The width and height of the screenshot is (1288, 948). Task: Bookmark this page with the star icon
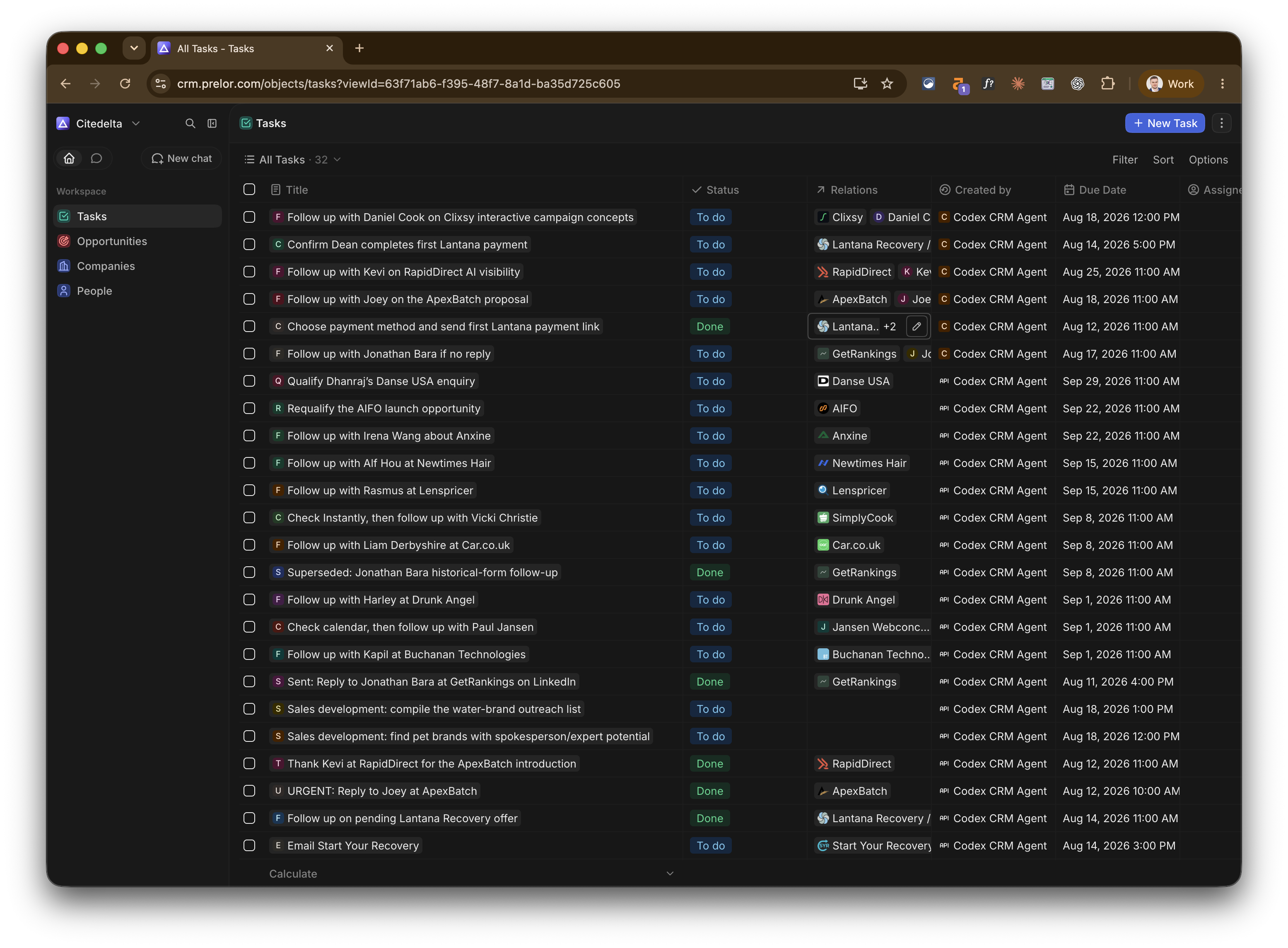pyautogui.click(x=887, y=84)
